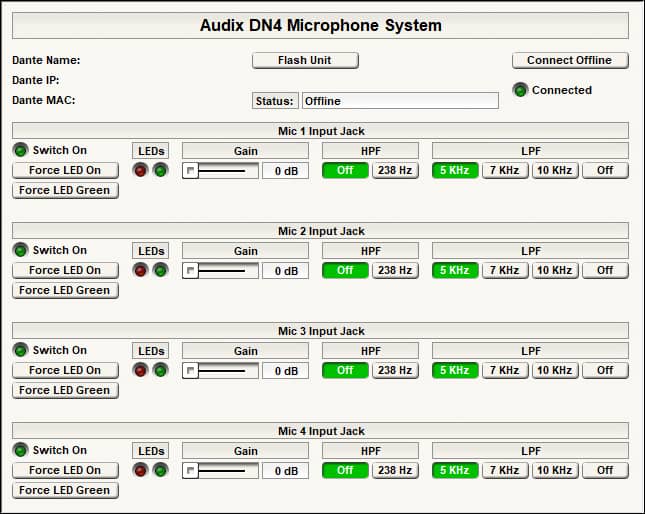Screen dimensions: 645x514
Task: Select Mic 4 LPF 5 KHz
Action: (455, 470)
